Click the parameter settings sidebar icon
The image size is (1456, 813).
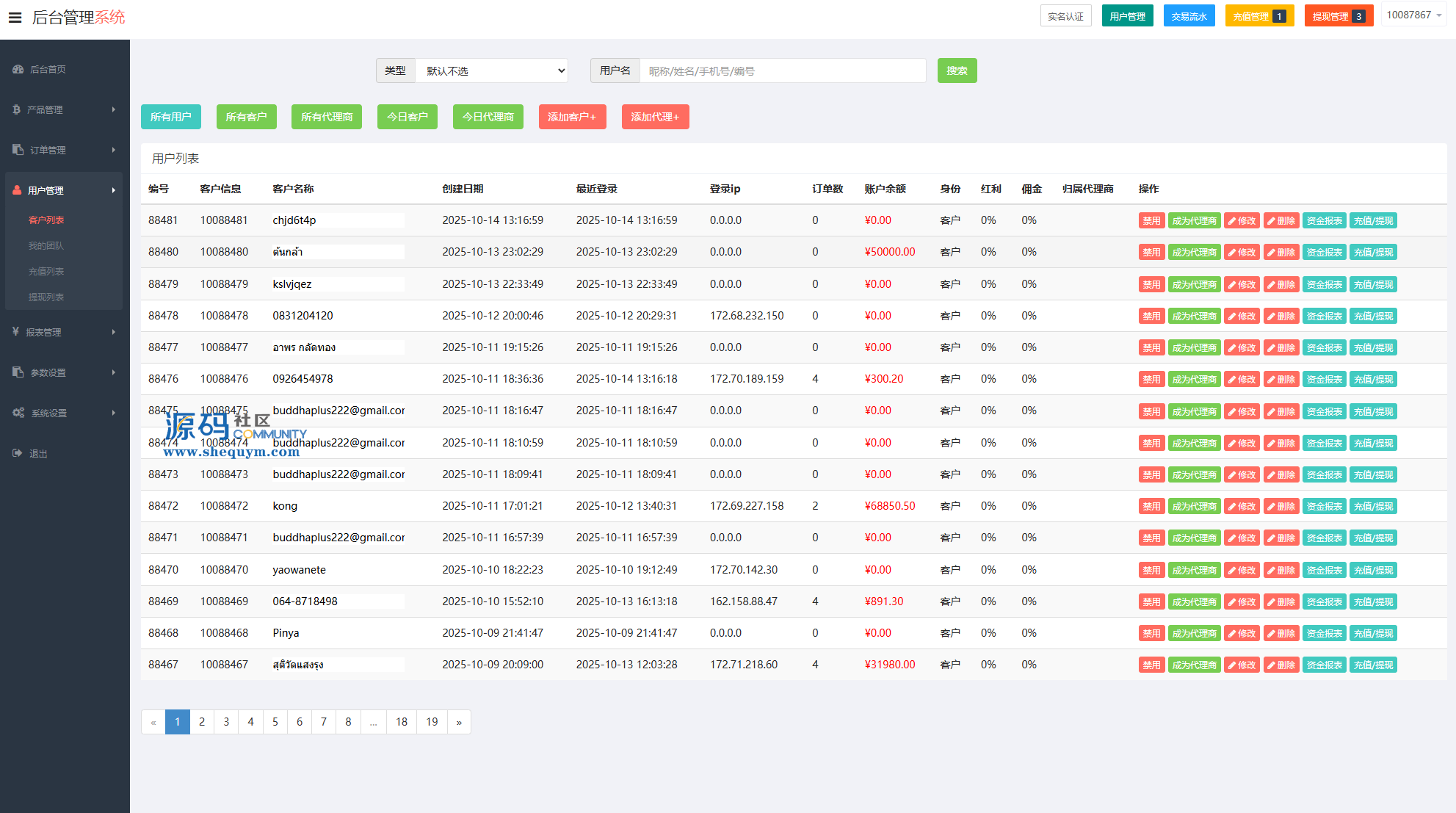tap(18, 372)
